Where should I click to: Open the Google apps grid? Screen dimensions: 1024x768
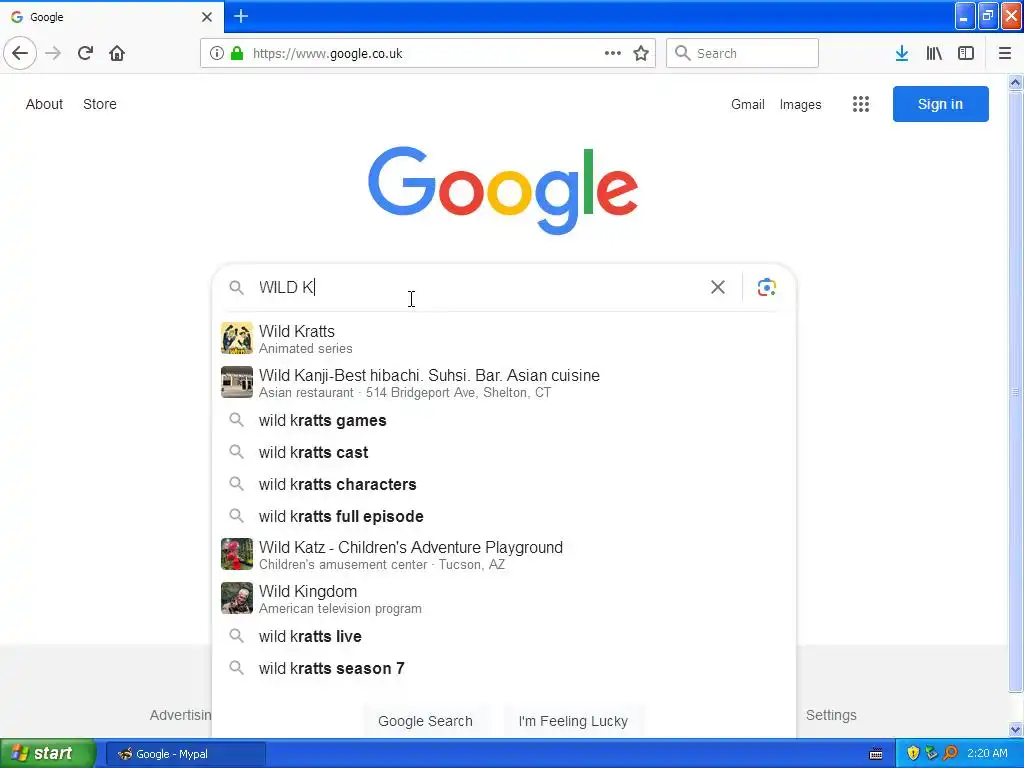861,104
